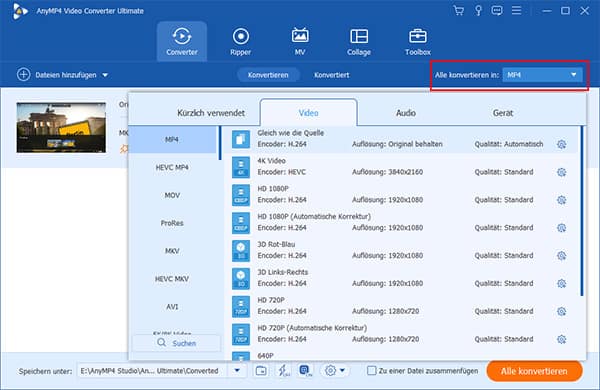Choose the 3D Rot-Blau preset
The width and height of the screenshot is (600, 390).
pos(400,250)
